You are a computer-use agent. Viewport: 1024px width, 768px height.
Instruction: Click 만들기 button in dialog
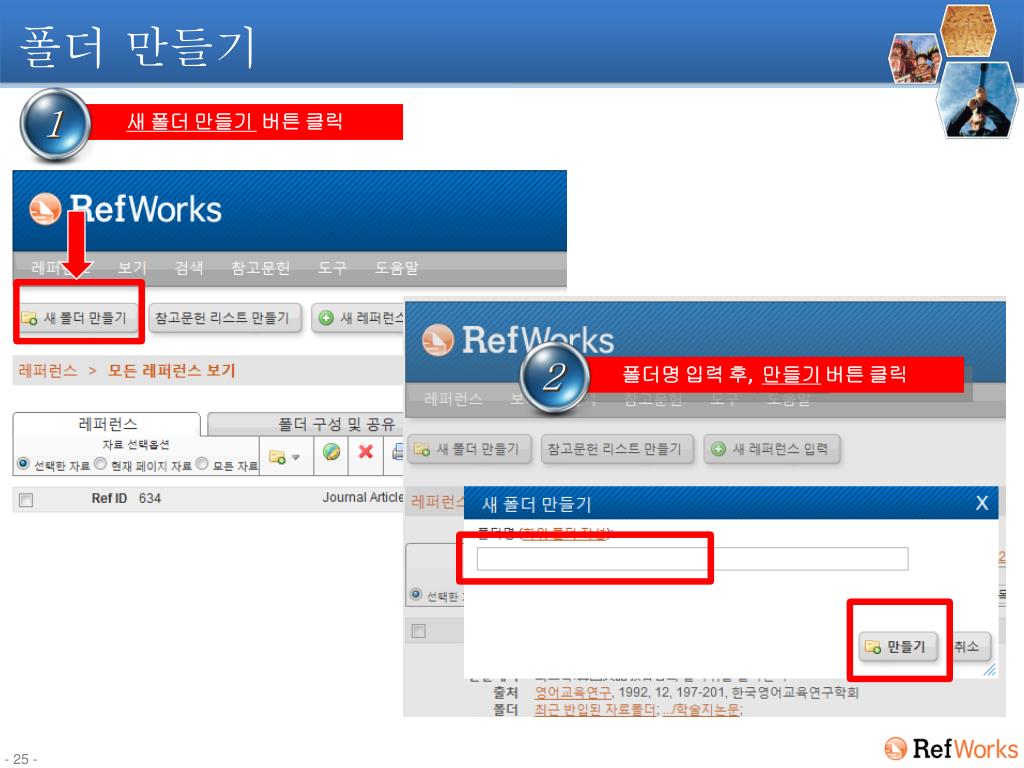click(898, 647)
